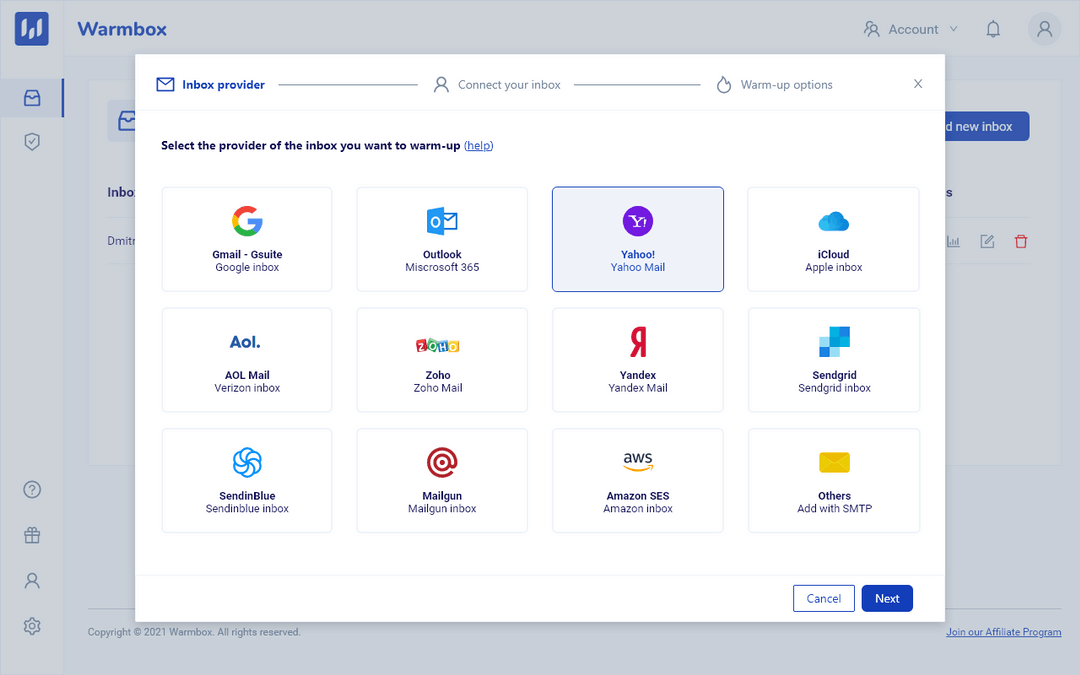
Task: Delete the inbox with the red trash icon
Action: [1021, 241]
